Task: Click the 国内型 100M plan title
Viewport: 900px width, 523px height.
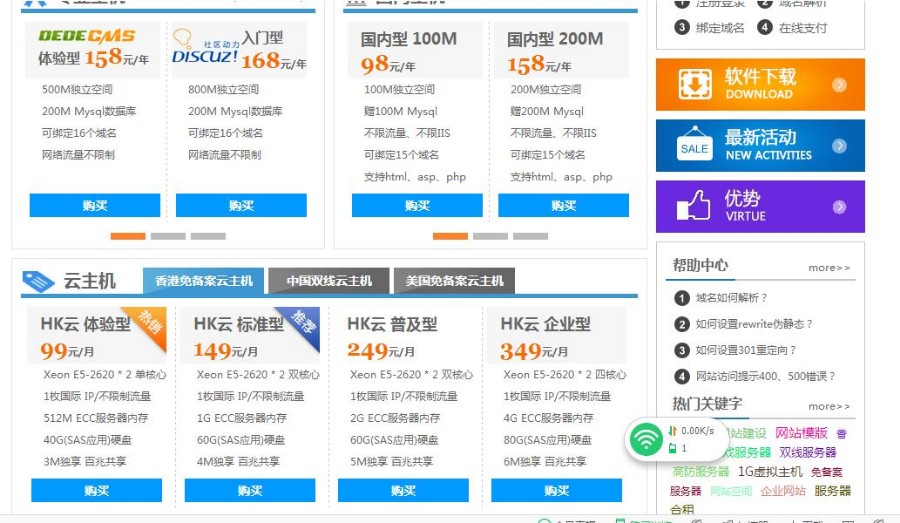Action: point(408,39)
